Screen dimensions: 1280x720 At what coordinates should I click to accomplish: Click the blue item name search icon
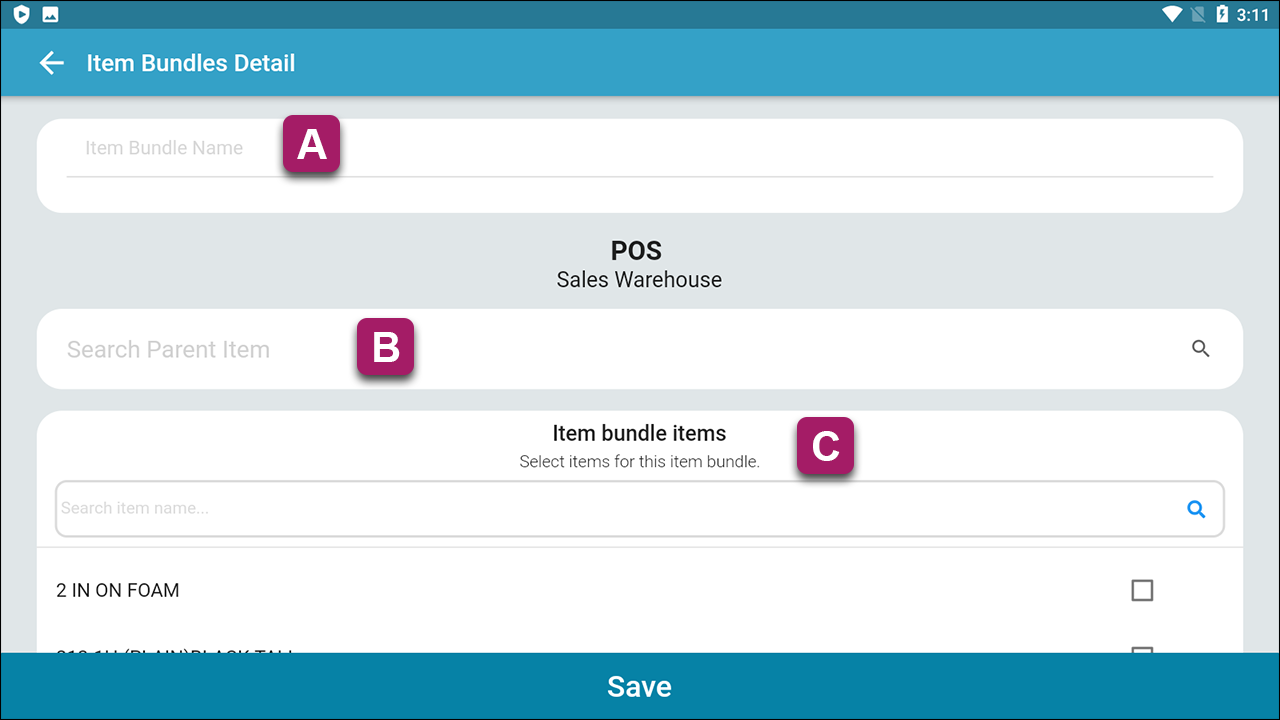click(x=1196, y=509)
